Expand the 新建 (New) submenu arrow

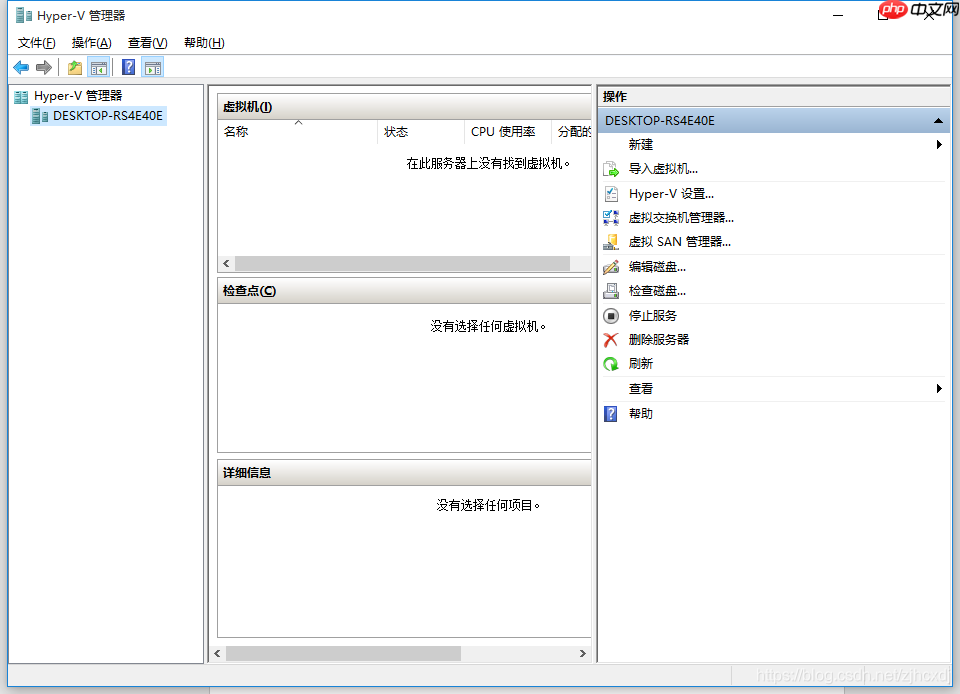938,145
